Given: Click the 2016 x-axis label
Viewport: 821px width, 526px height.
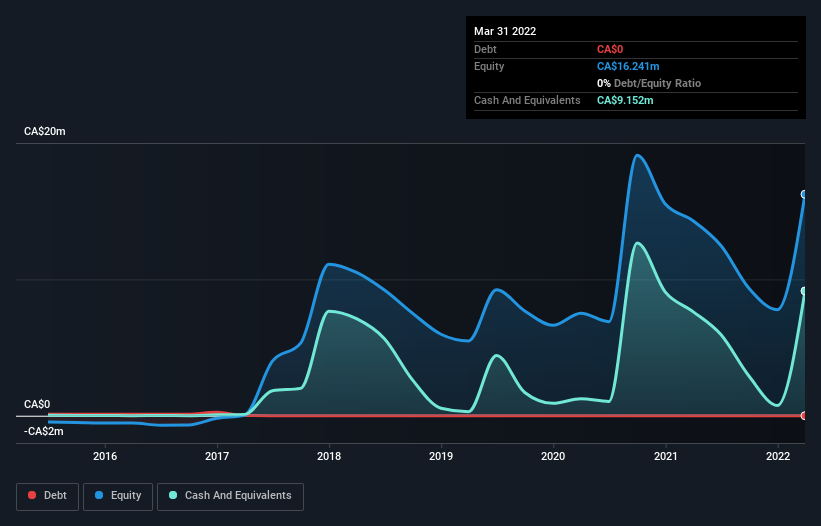Looking at the screenshot, I should click(x=105, y=456).
